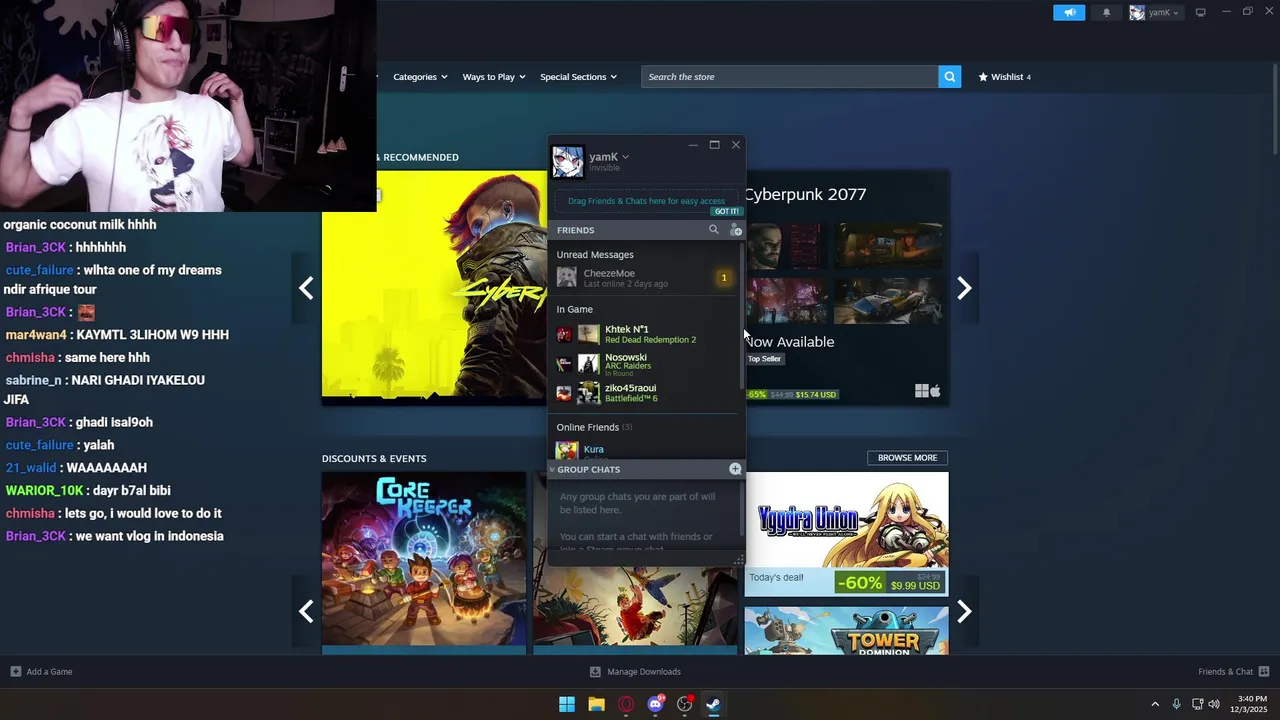
Task: Click the store search magnifier button
Action: (949, 77)
